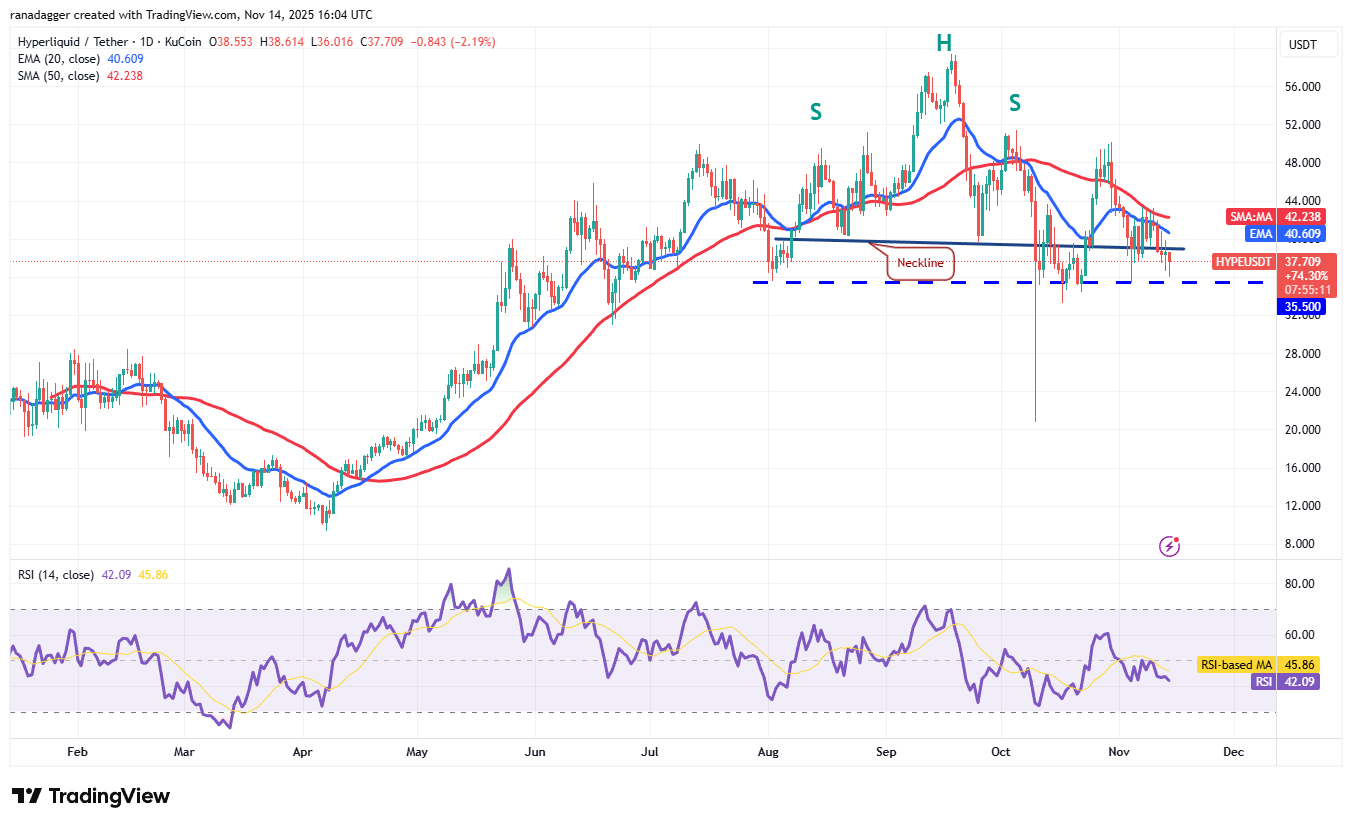Click the Nov label on the time axis
Image resolution: width=1352 pixels, height=826 pixels.
[x=1118, y=752]
